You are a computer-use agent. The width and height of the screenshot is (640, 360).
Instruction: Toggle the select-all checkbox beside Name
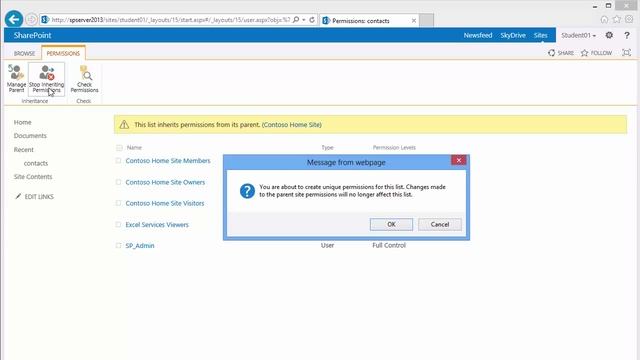tap(119, 147)
